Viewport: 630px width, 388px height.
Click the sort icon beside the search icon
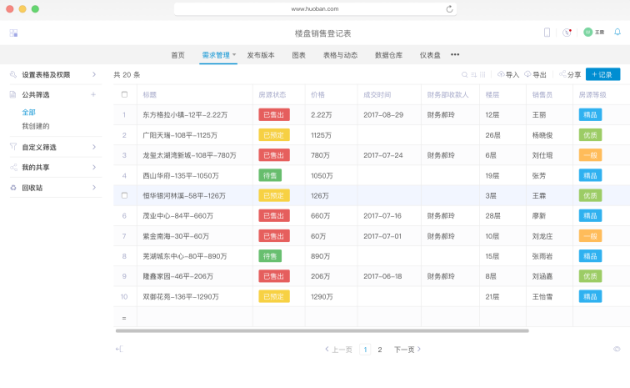474,75
